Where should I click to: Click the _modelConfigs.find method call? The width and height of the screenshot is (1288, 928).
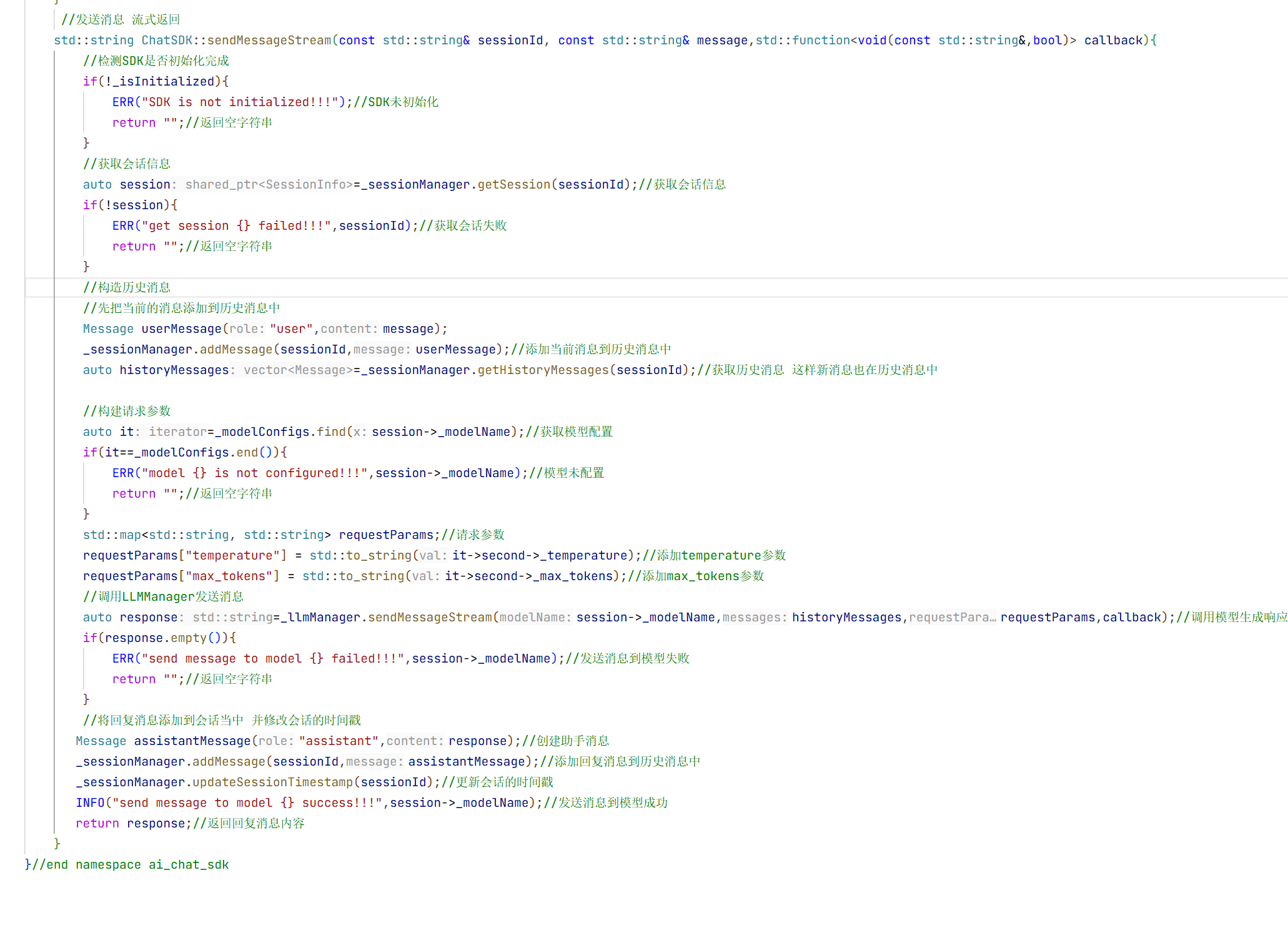(x=331, y=432)
